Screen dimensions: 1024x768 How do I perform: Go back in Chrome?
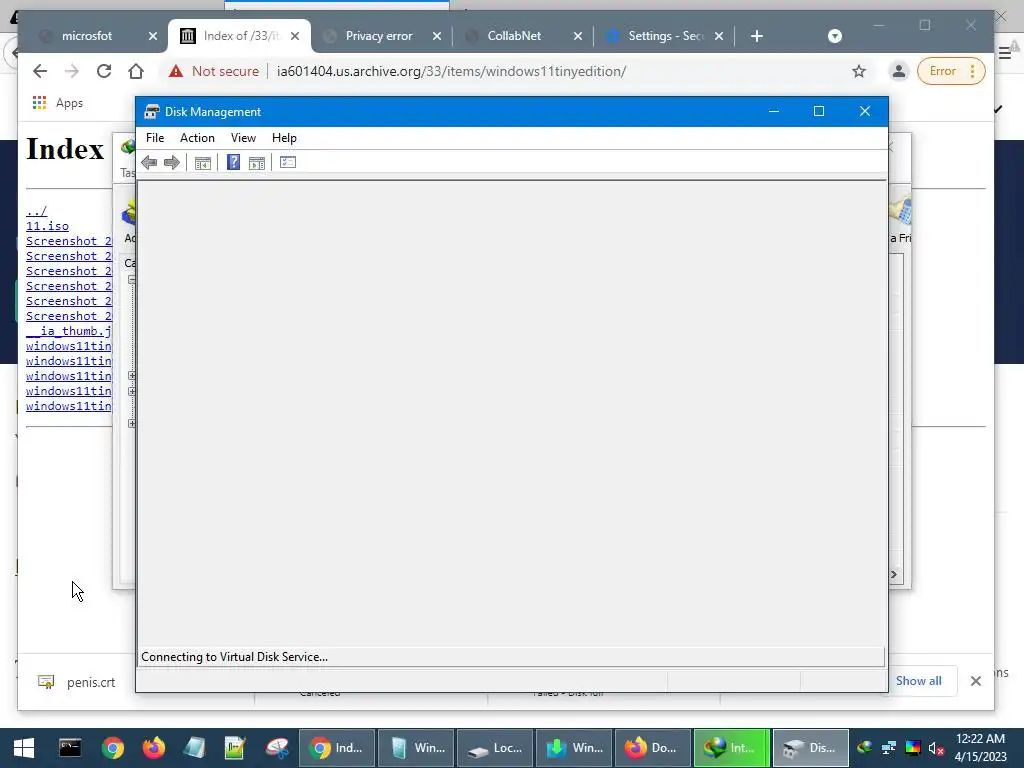[40, 71]
